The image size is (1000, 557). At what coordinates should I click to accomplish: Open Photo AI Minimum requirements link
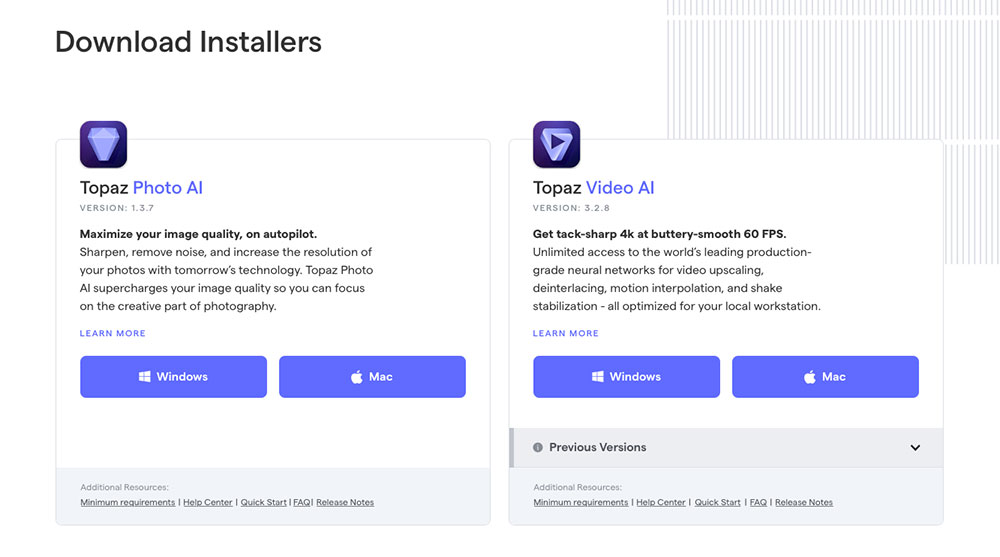pos(128,502)
